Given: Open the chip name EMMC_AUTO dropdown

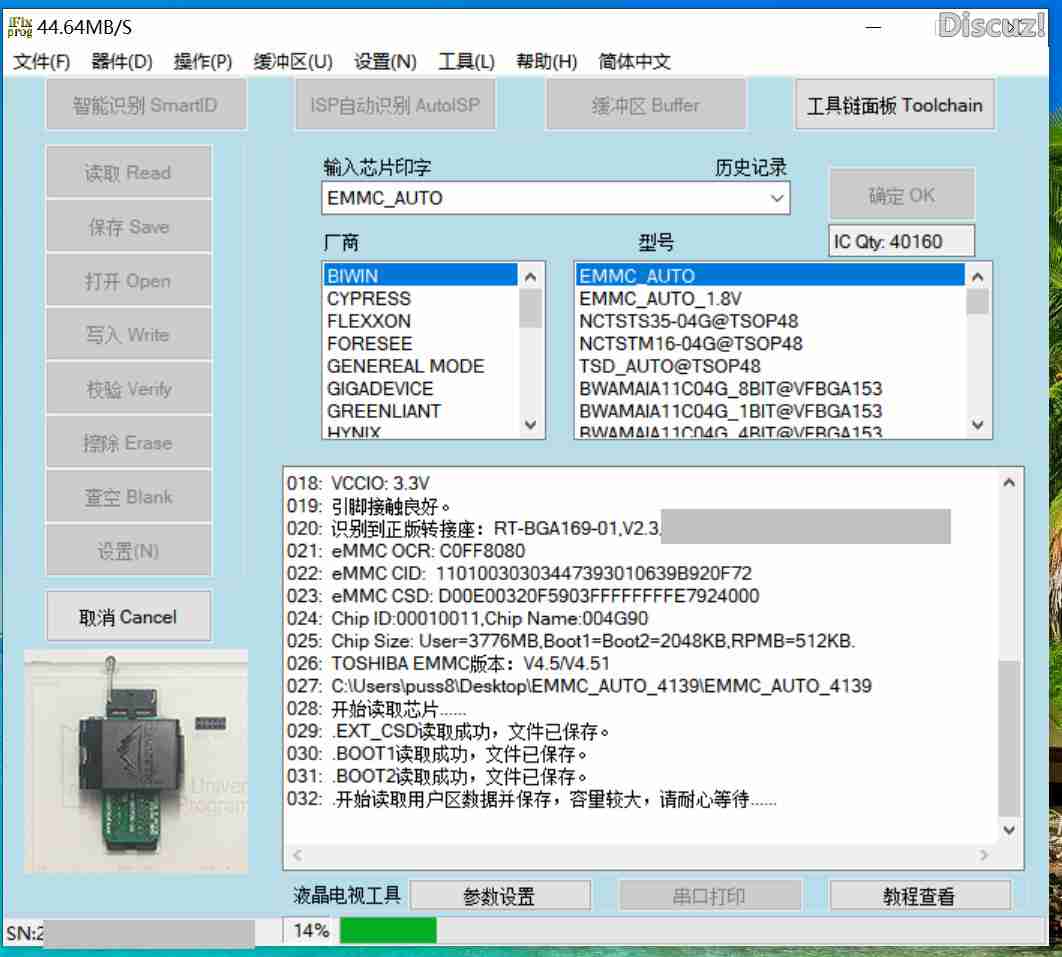Looking at the screenshot, I should (x=775, y=199).
